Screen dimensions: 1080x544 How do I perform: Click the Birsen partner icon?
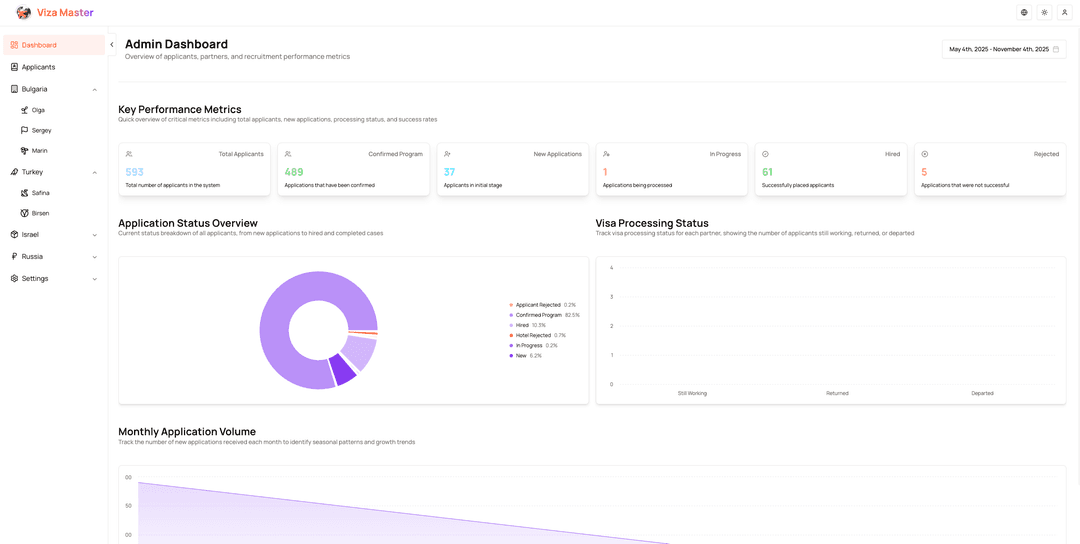point(25,213)
